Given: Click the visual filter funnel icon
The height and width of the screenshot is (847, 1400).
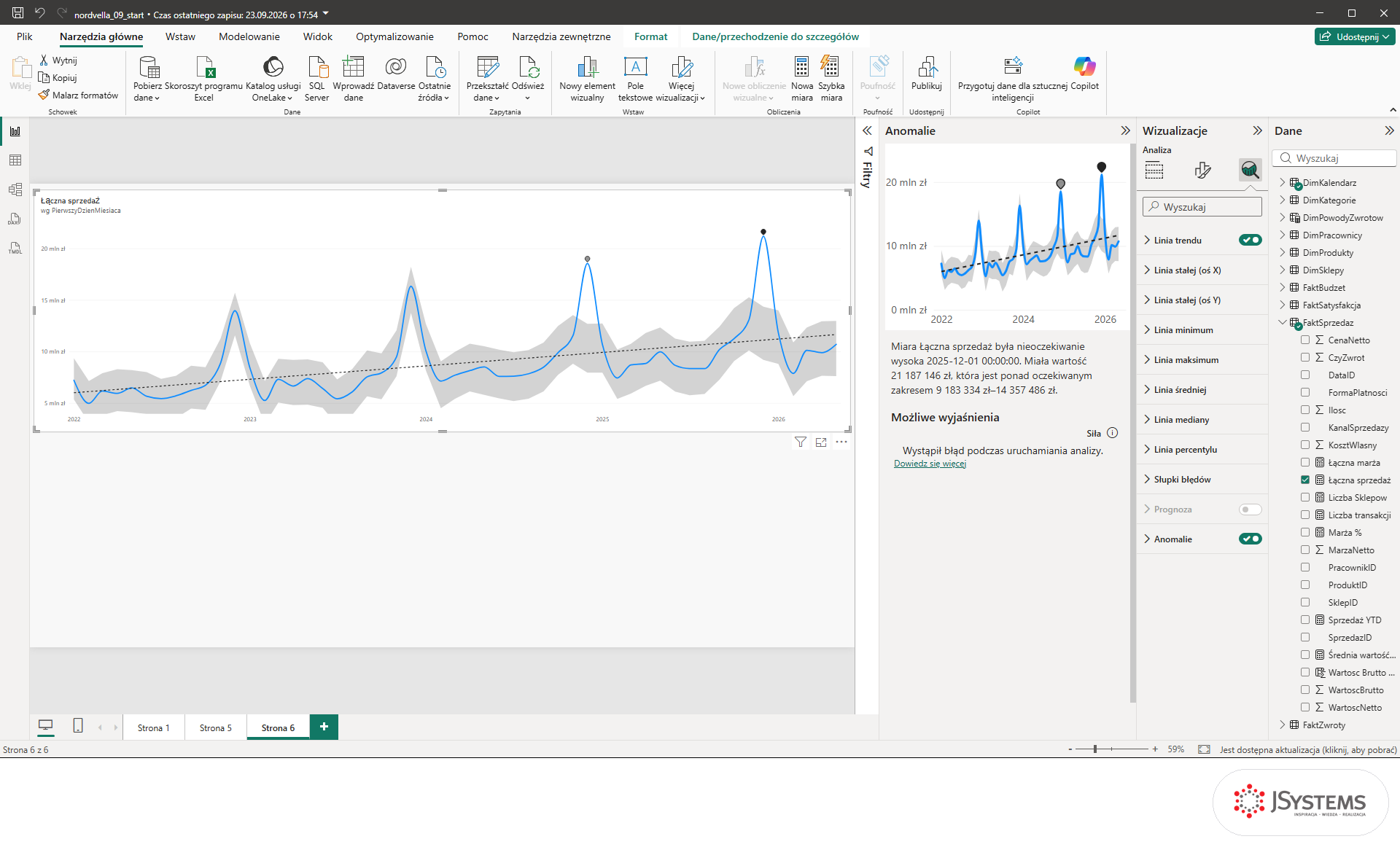Looking at the screenshot, I should click(x=801, y=442).
